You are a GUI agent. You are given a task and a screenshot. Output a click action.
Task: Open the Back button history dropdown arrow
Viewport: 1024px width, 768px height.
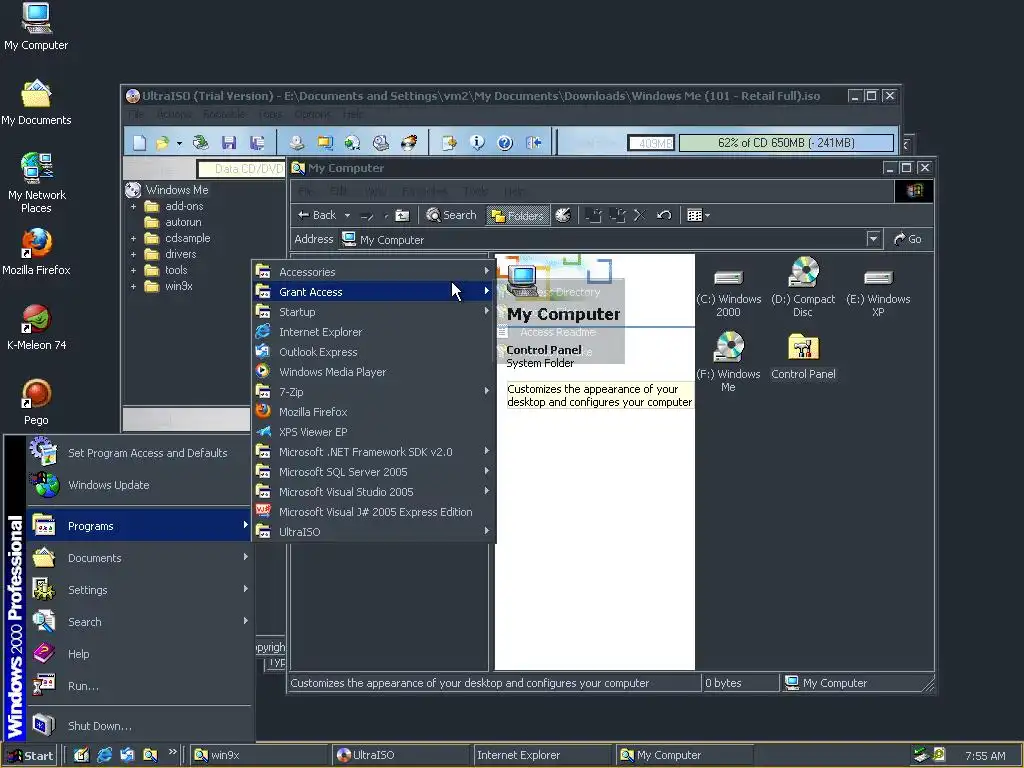pos(347,216)
